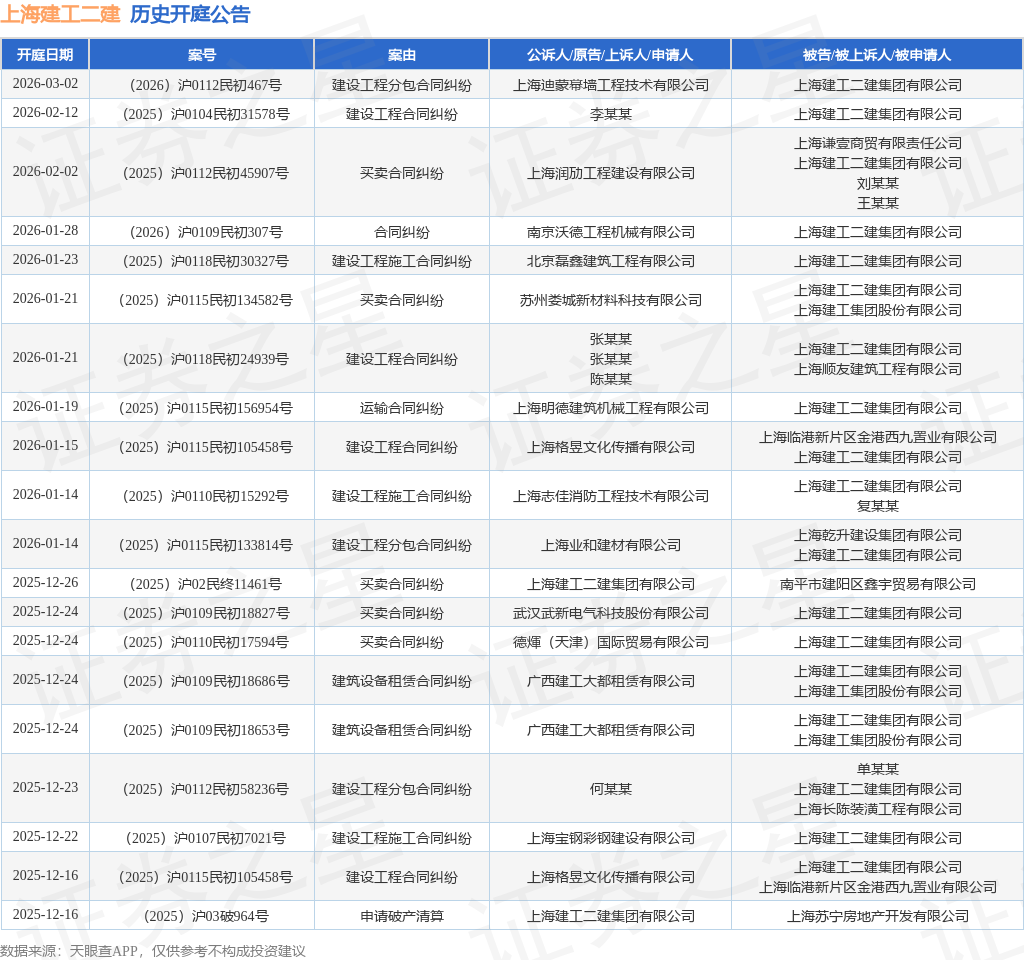Click defendant 上海顺友建筑工程有限公司
This screenshot has height=960, width=1024.
(x=878, y=369)
